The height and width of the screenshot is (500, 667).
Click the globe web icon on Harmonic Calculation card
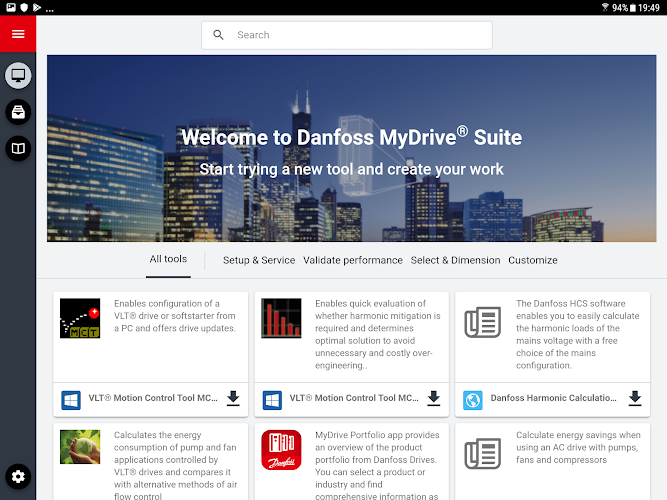(x=473, y=400)
